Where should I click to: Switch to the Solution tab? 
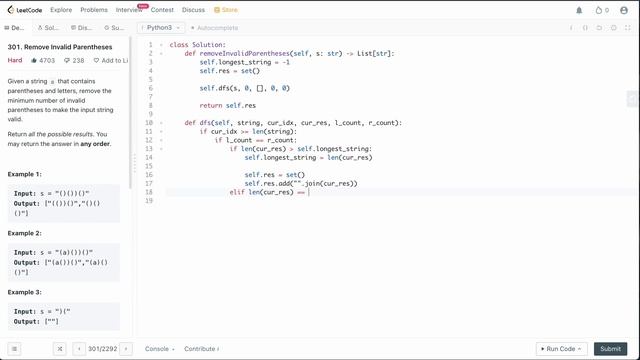point(48,28)
